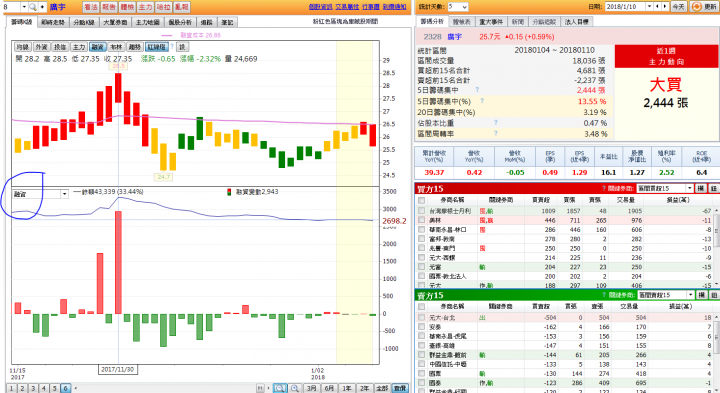Set chart range to 1年

[347, 388]
